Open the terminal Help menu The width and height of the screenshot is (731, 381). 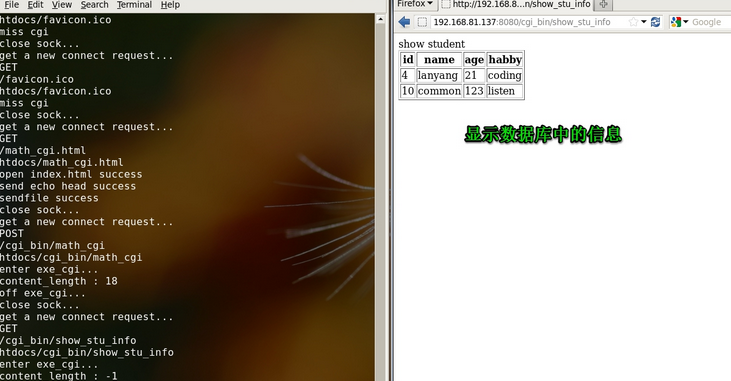(x=170, y=5)
